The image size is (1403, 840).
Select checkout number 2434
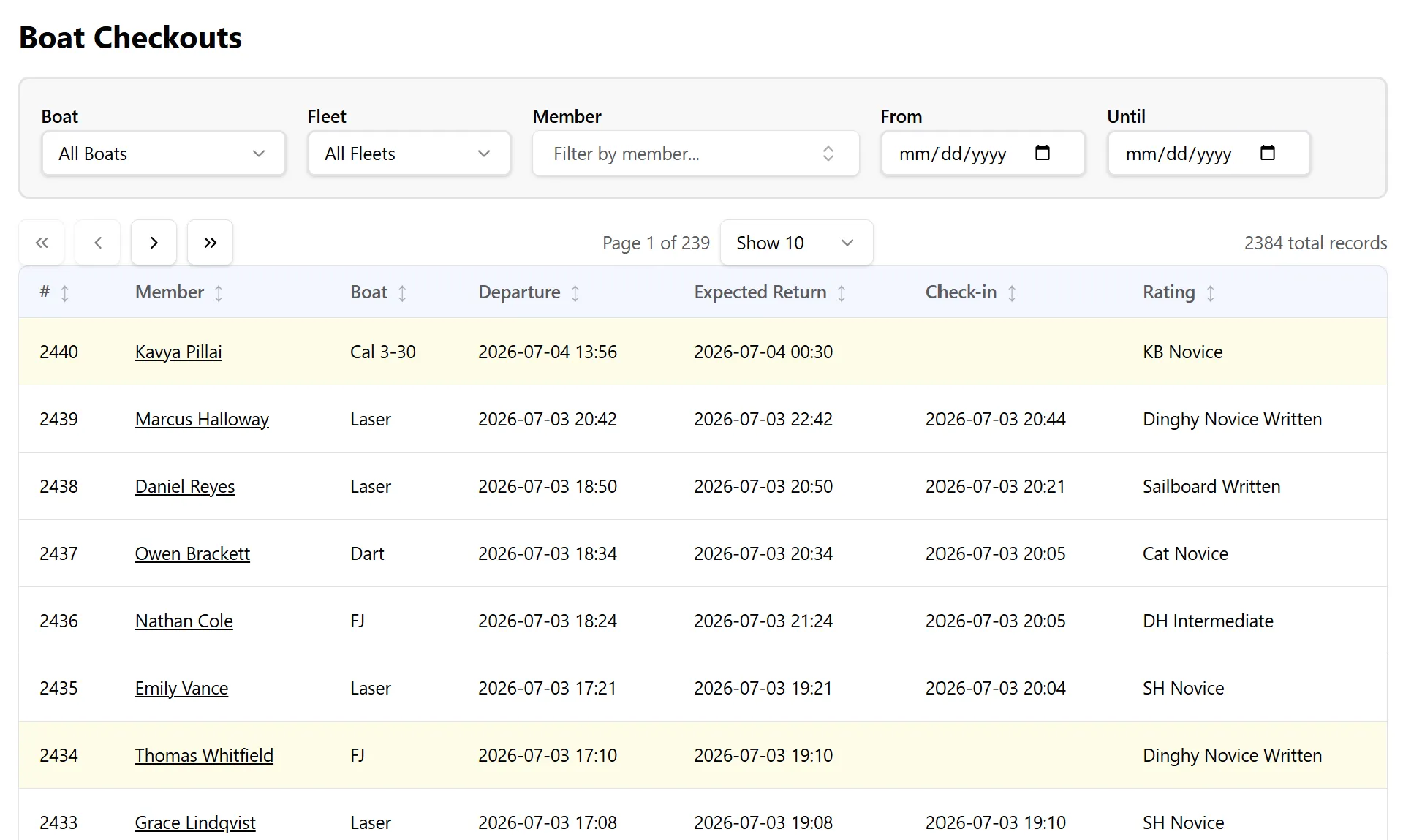(x=58, y=756)
